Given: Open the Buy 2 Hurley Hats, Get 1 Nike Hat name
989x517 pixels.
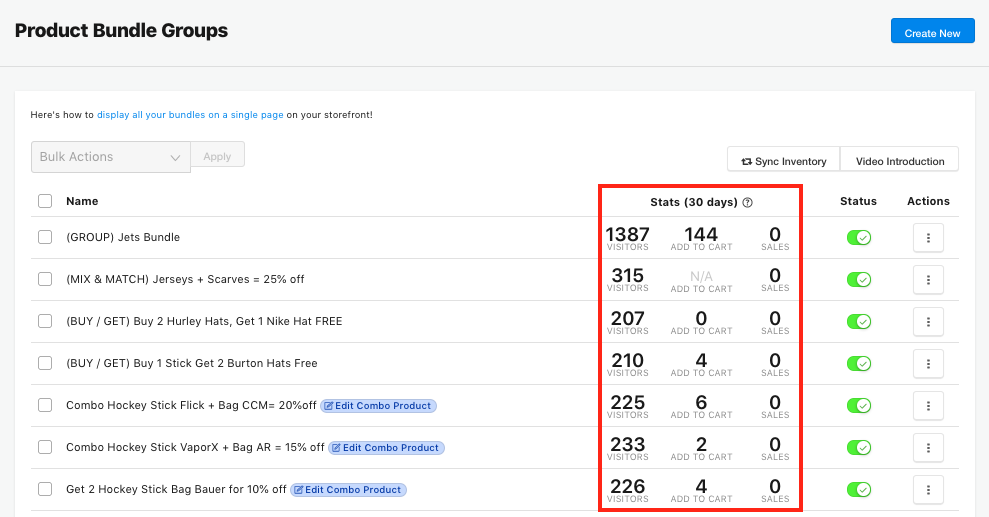Looking at the screenshot, I should pos(204,322).
